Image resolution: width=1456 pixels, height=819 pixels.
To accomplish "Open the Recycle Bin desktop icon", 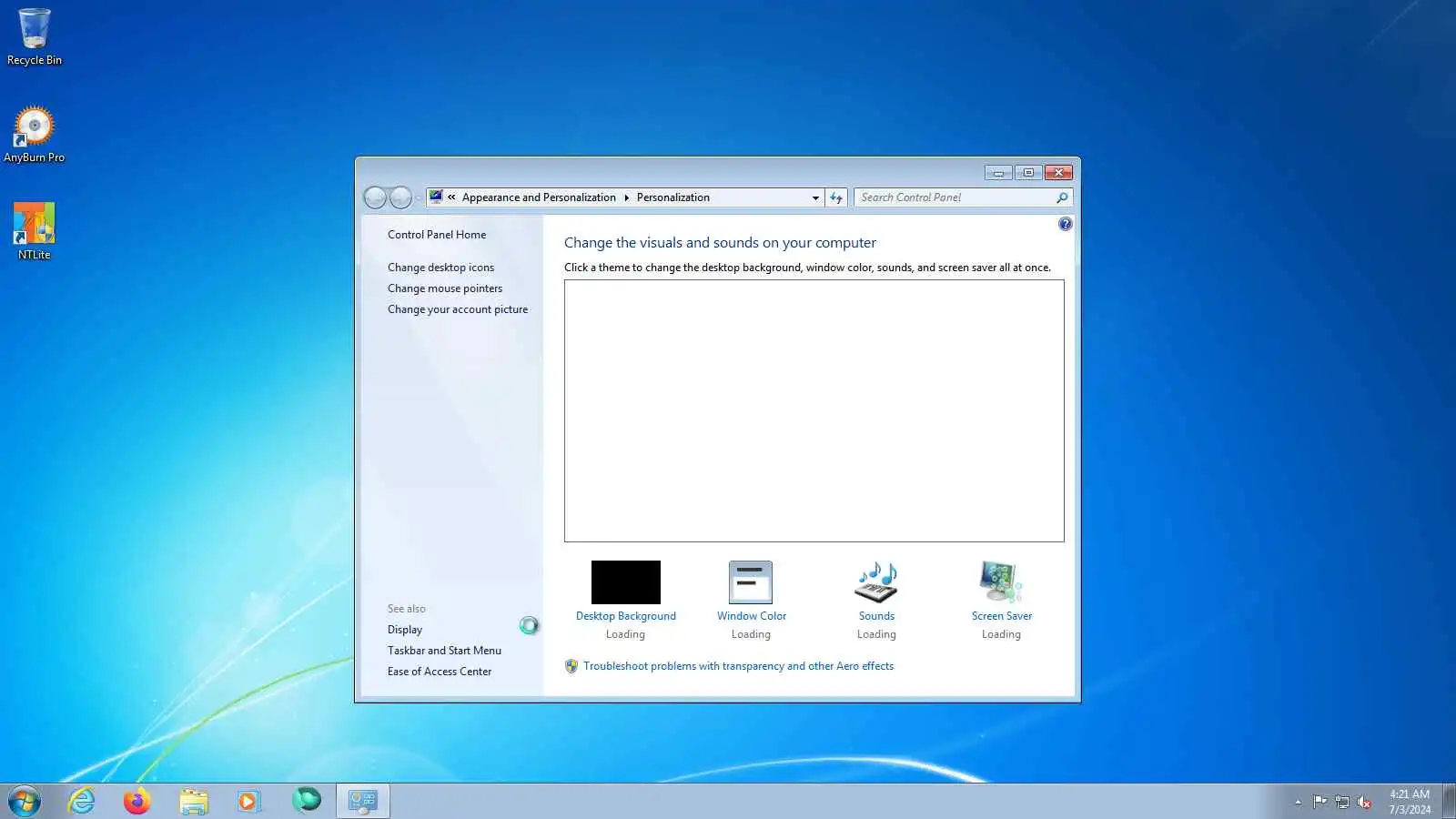I will (x=35, y=36).
